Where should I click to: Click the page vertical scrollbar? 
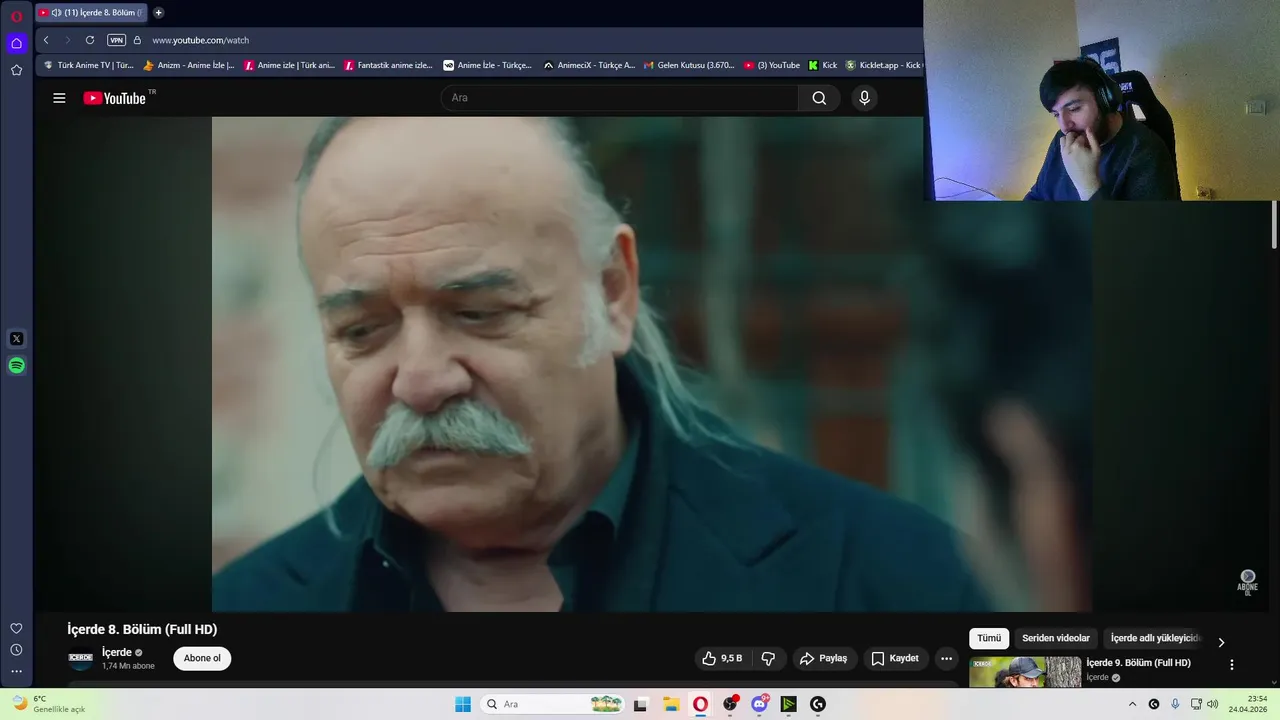pyautogui.click(x=1274, y=225)
